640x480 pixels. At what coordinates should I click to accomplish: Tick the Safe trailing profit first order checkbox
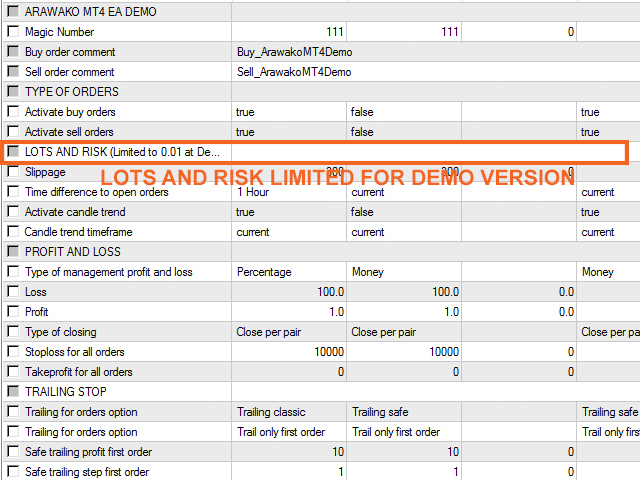[13, 451]
